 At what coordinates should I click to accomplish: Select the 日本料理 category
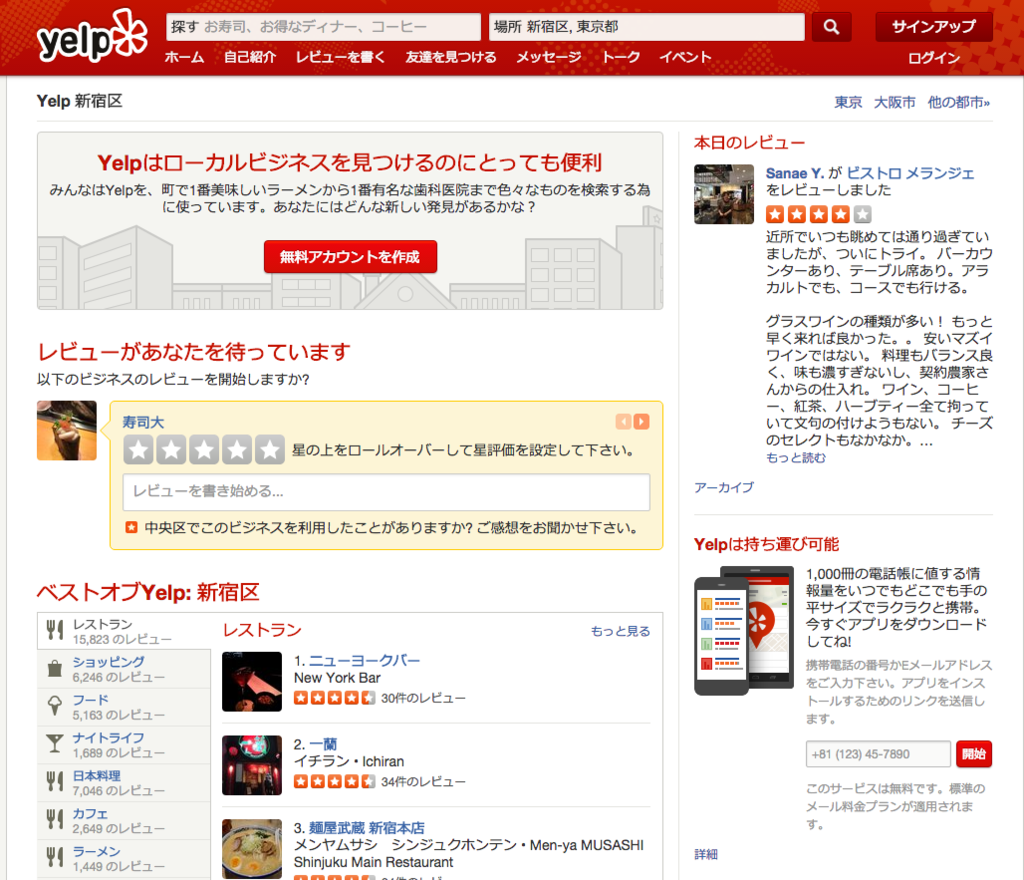124,782
